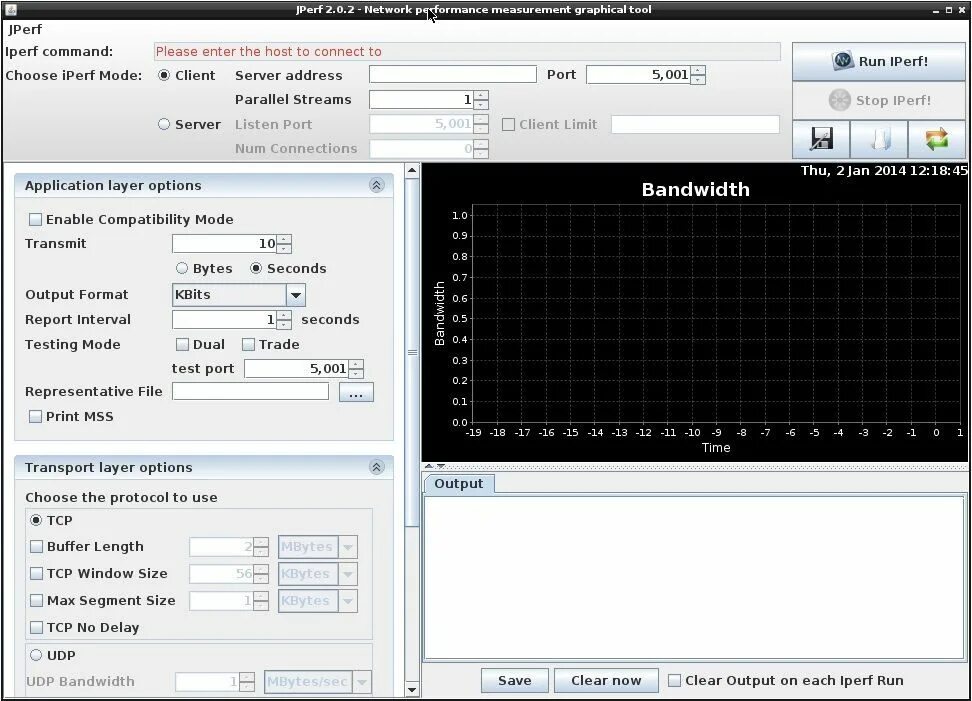Open the Max Segment Size KBytes dropdown
The height and width of the screenshot is (701, 972).
point(348,601)
